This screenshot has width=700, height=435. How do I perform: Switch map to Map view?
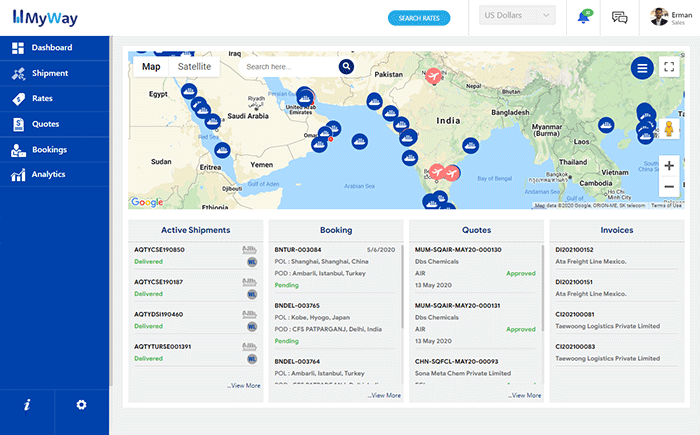tap(151, 67)
